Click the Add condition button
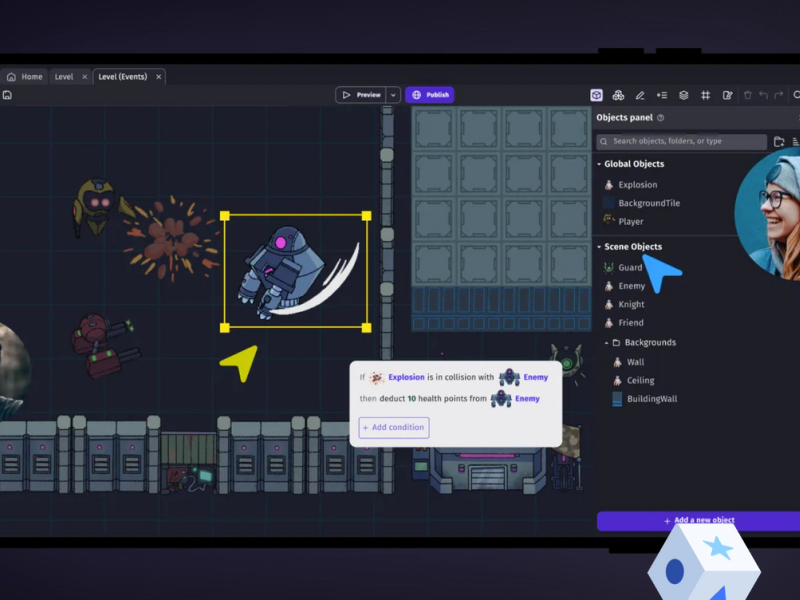Viewport: 800px width, 600px height. [394, 428]
